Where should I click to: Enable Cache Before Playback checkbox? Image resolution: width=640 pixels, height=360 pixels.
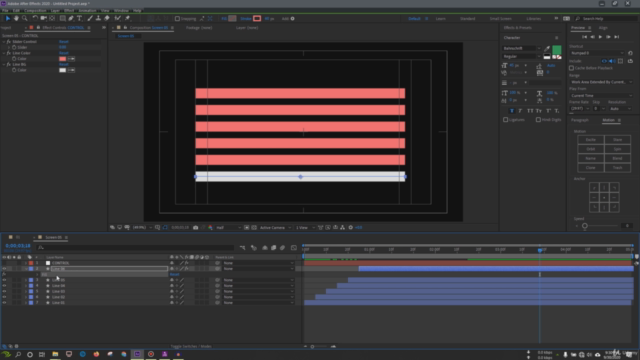coord(571,68)
